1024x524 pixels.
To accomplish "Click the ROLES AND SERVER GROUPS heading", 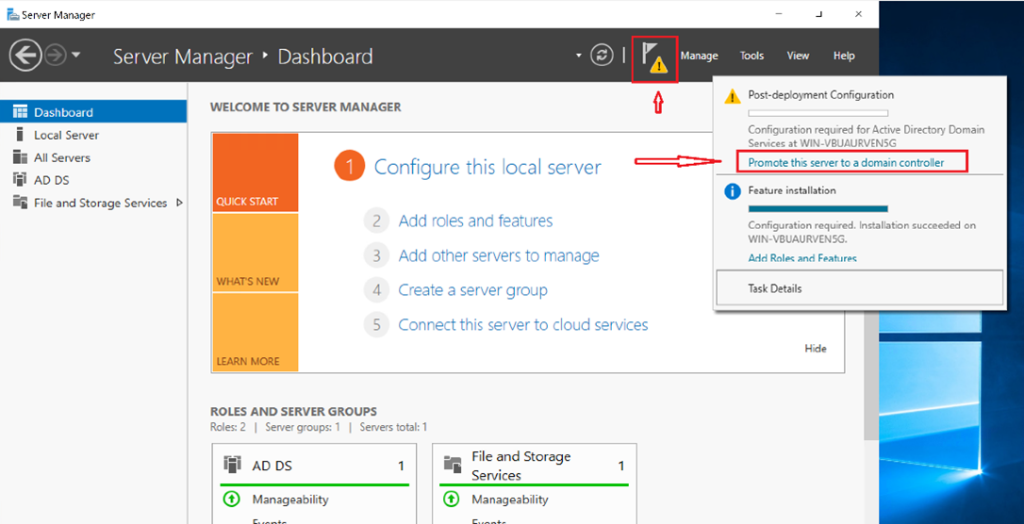I will click(x=293, y=412).
